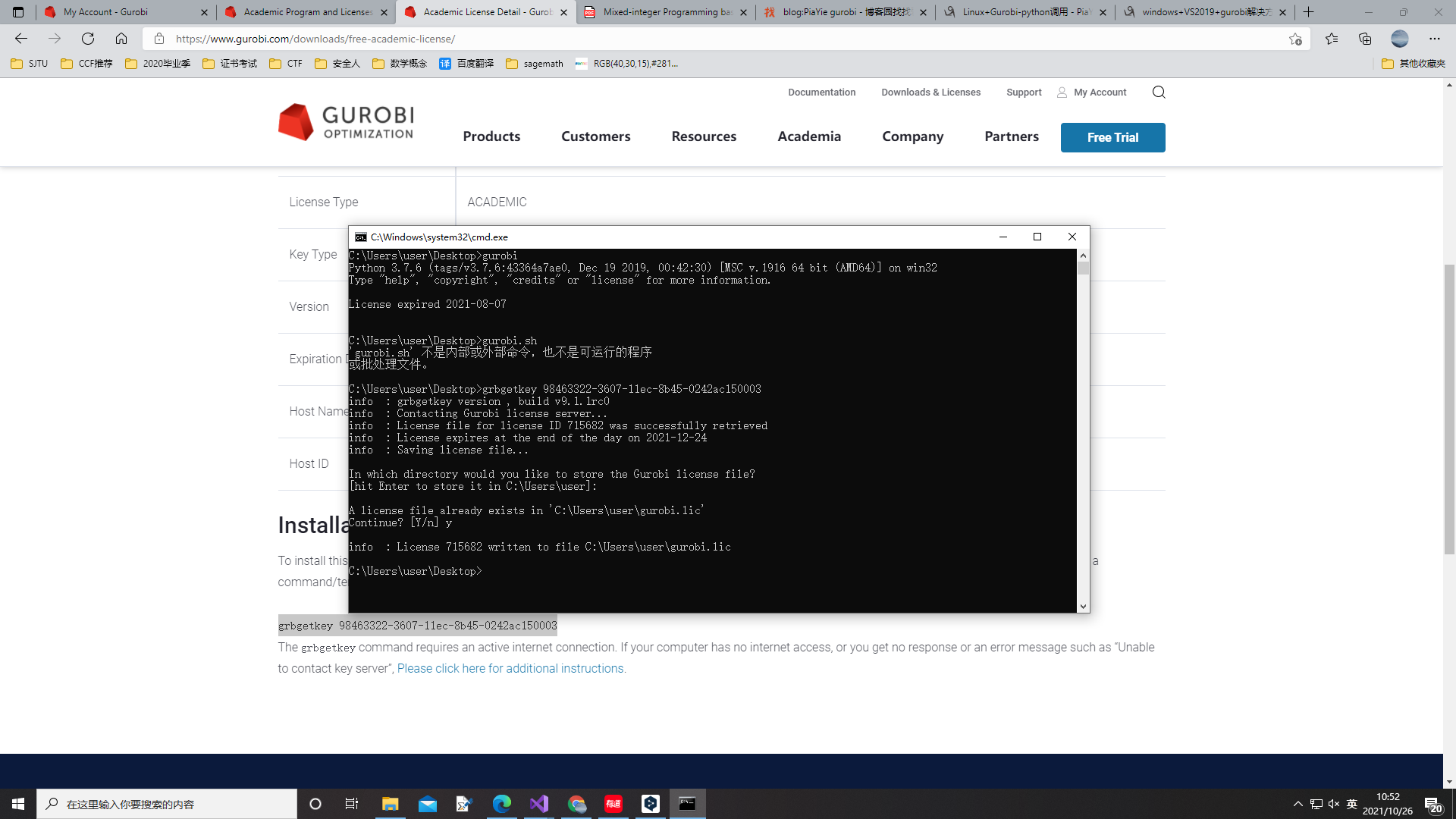Open the browser home page

point(121,39)
